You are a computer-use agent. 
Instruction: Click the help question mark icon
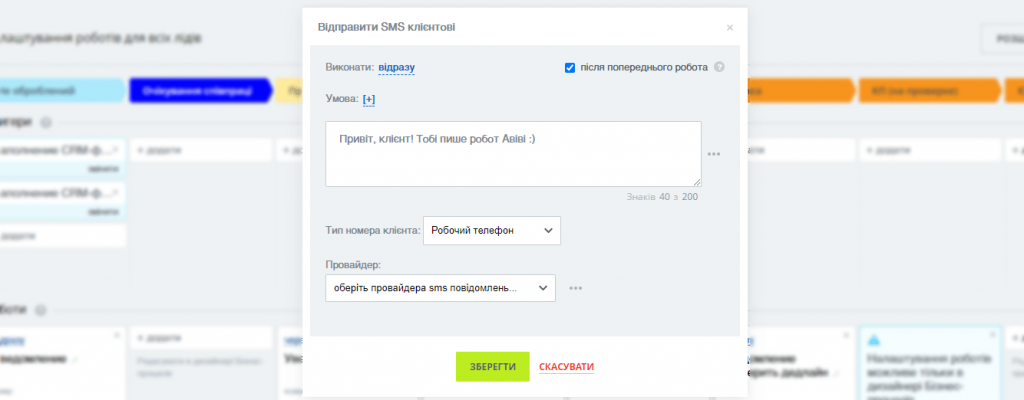(x=719, y=67)
